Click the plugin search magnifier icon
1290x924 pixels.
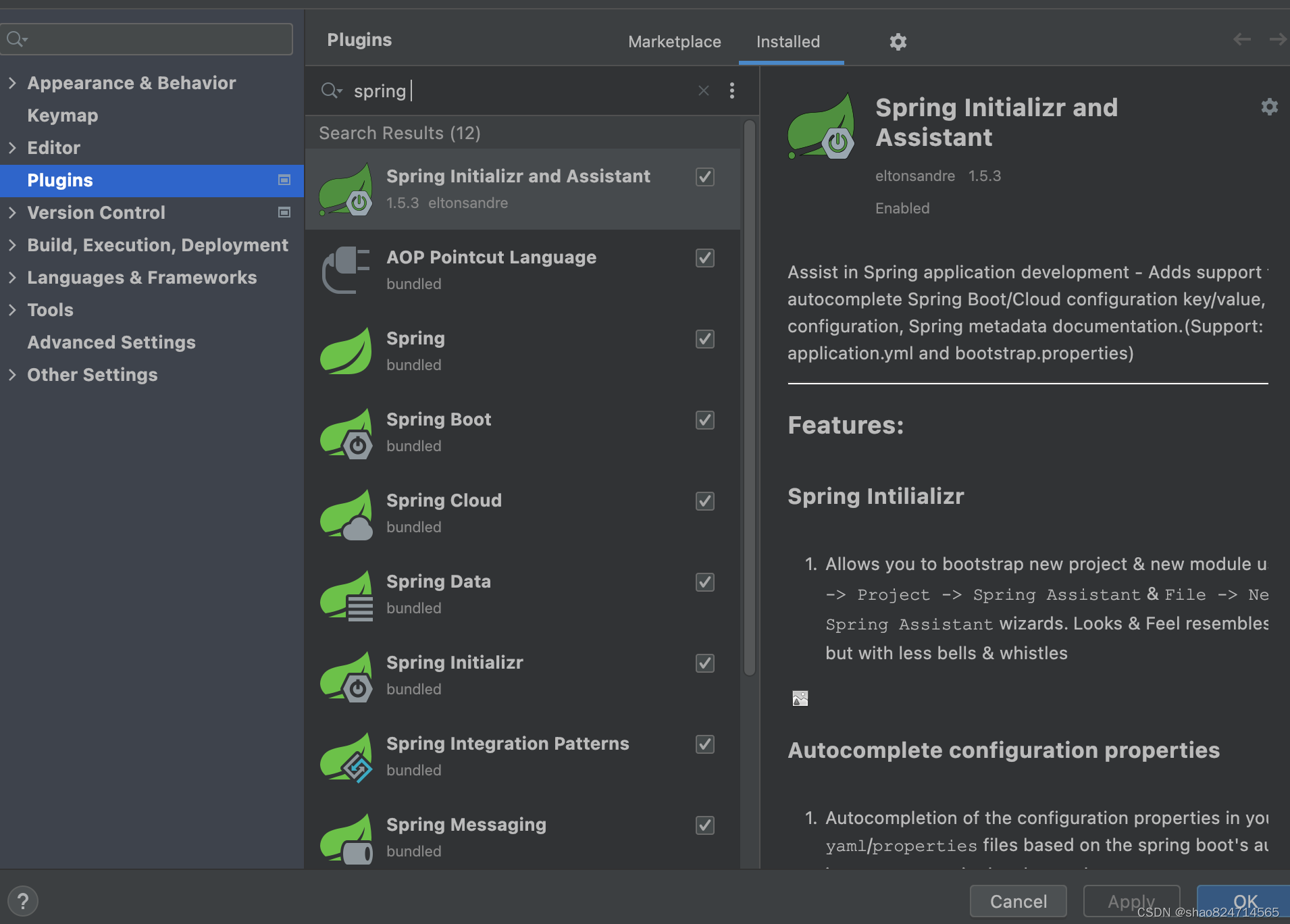331,91
